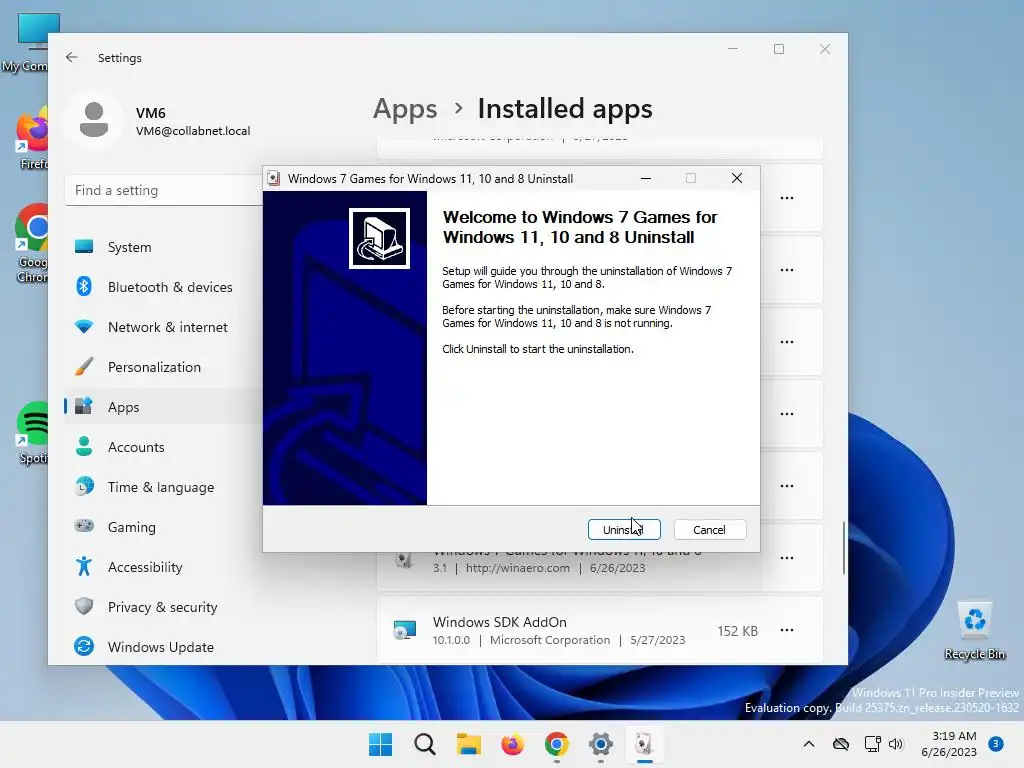Image resolution: width=1024 pixels, height=768 pixels.
Task: Click the Privacy shield icon
Action: pos(84,606)
